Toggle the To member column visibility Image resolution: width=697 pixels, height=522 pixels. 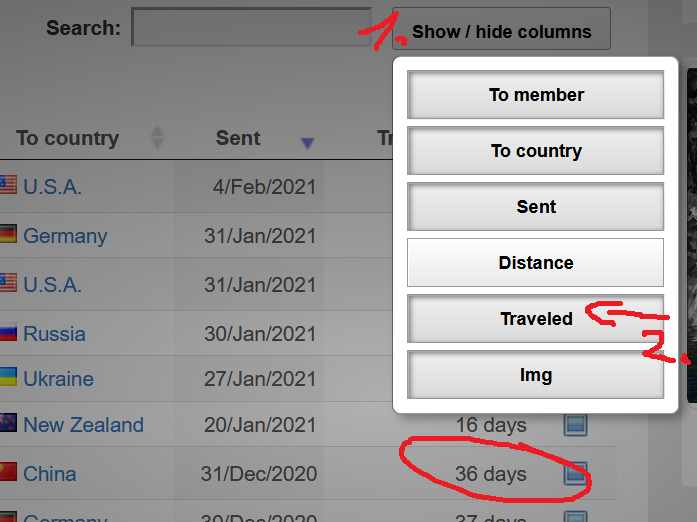(x=536, y=95)
